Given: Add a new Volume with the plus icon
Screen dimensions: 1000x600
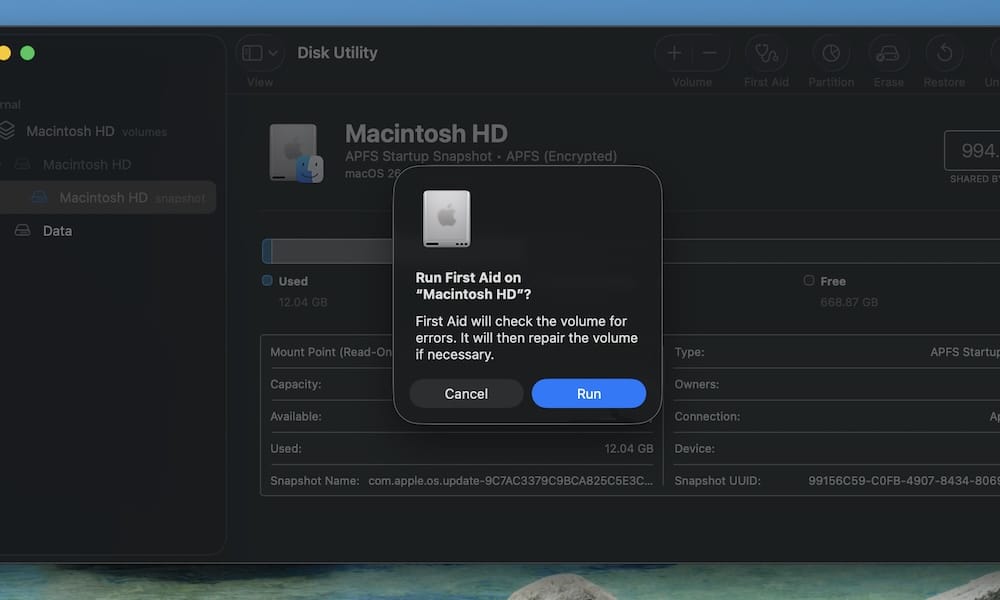Looking at the screenshot, I should tap(672, 52).
